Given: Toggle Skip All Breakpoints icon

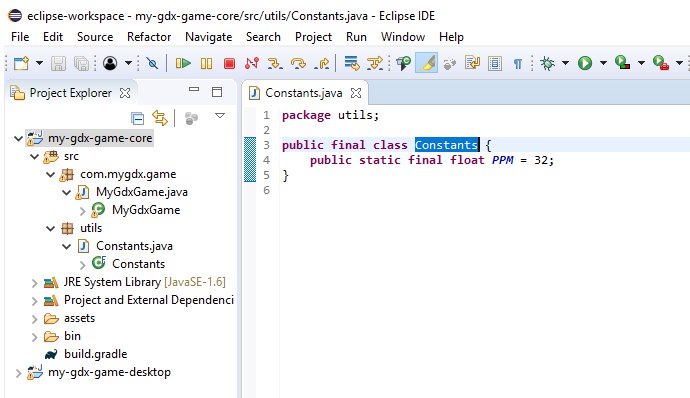Looking at the screenshot, I should (x=152, y=63).
